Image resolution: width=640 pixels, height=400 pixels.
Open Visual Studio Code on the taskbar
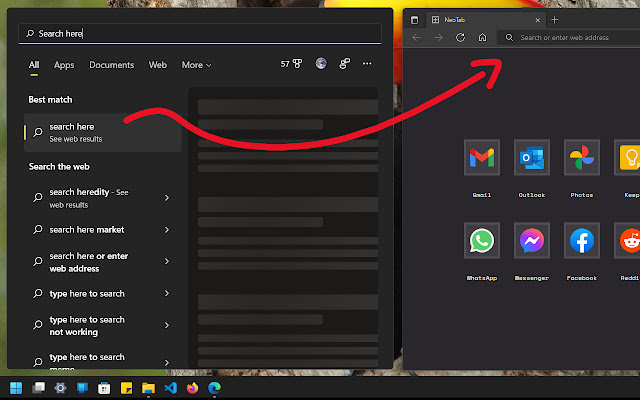point(171,388)
